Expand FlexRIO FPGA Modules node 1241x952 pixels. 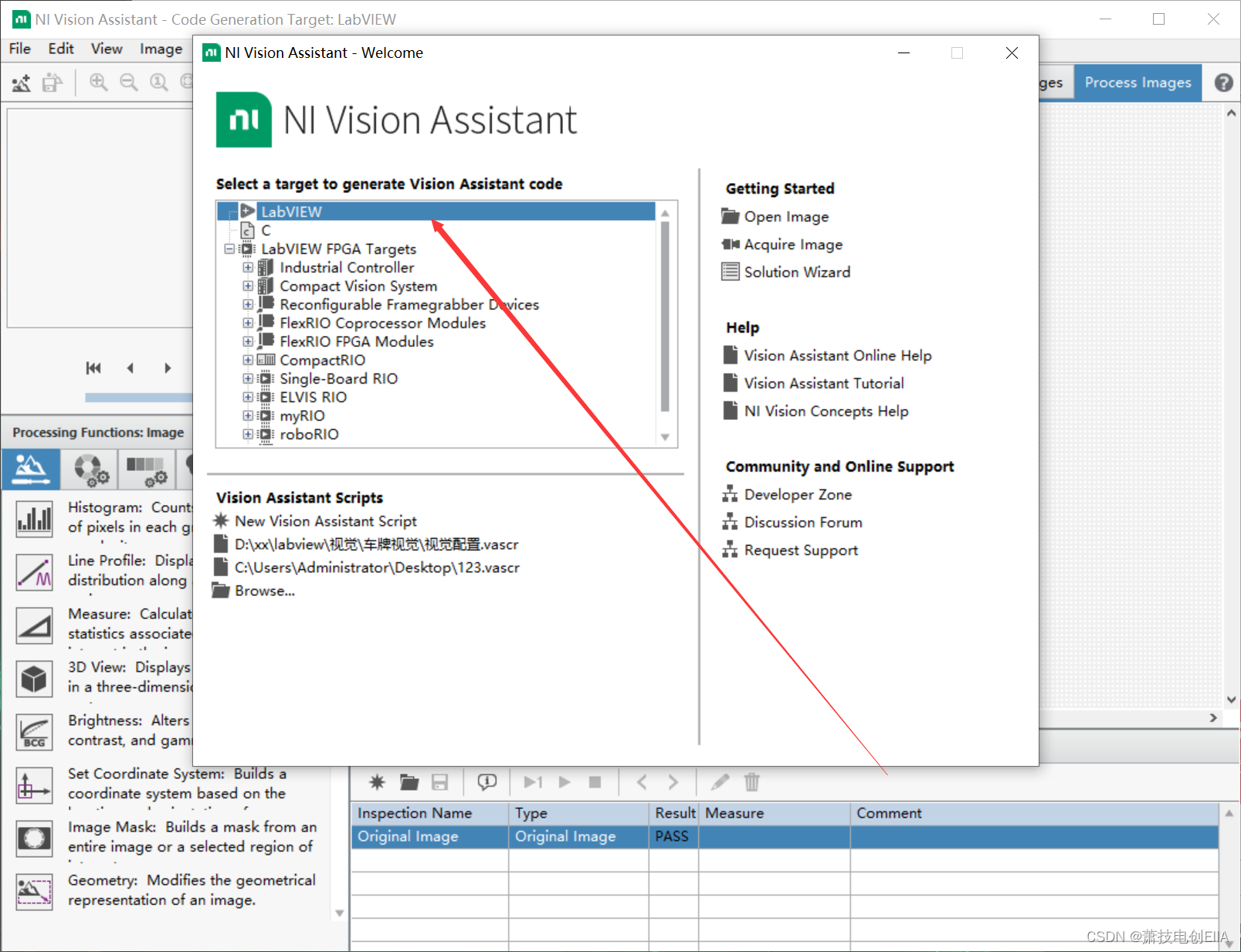248,341
